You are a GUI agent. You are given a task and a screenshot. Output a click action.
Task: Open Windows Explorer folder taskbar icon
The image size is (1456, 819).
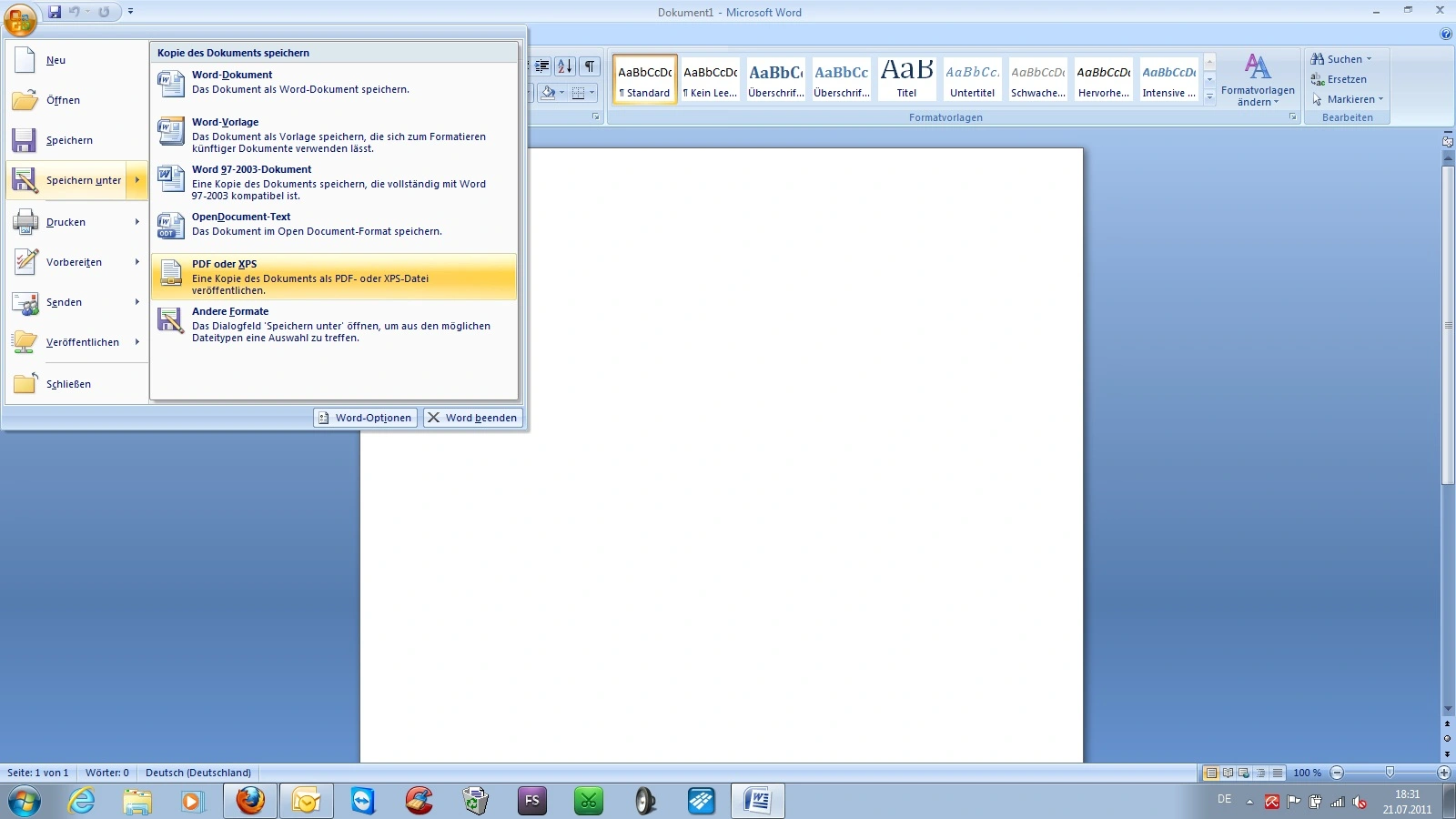(137, 802)
